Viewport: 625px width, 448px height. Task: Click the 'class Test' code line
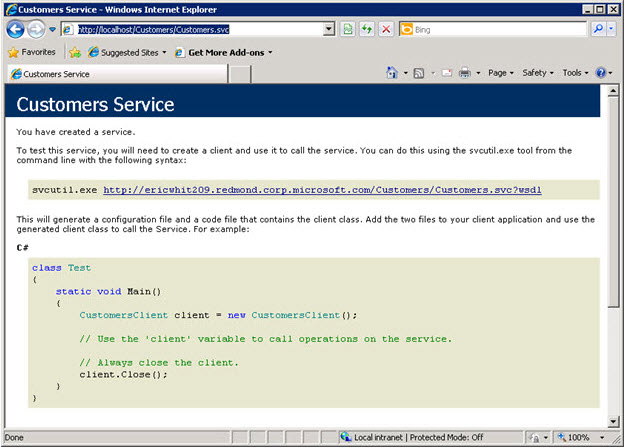61,268
